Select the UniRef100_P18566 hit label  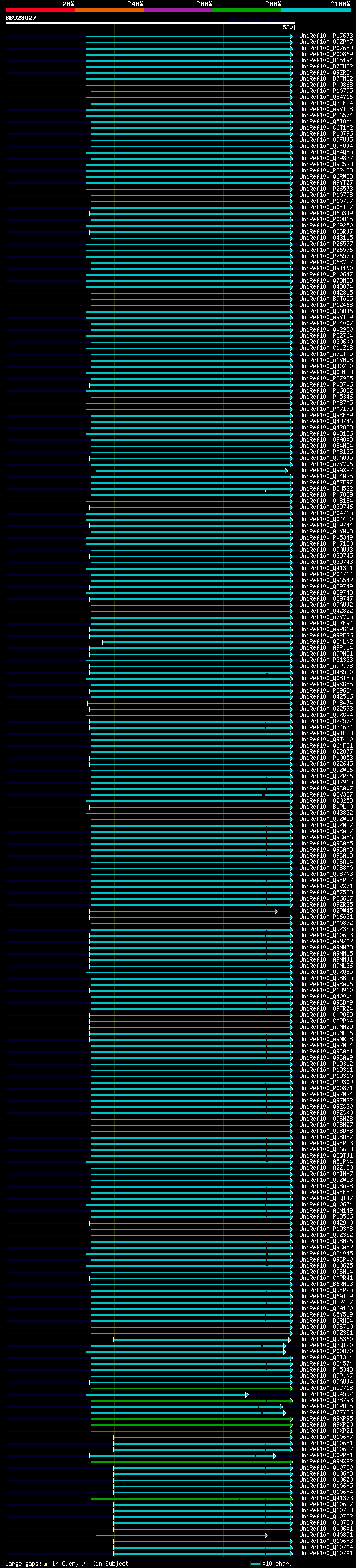[x=326, y=1216]
